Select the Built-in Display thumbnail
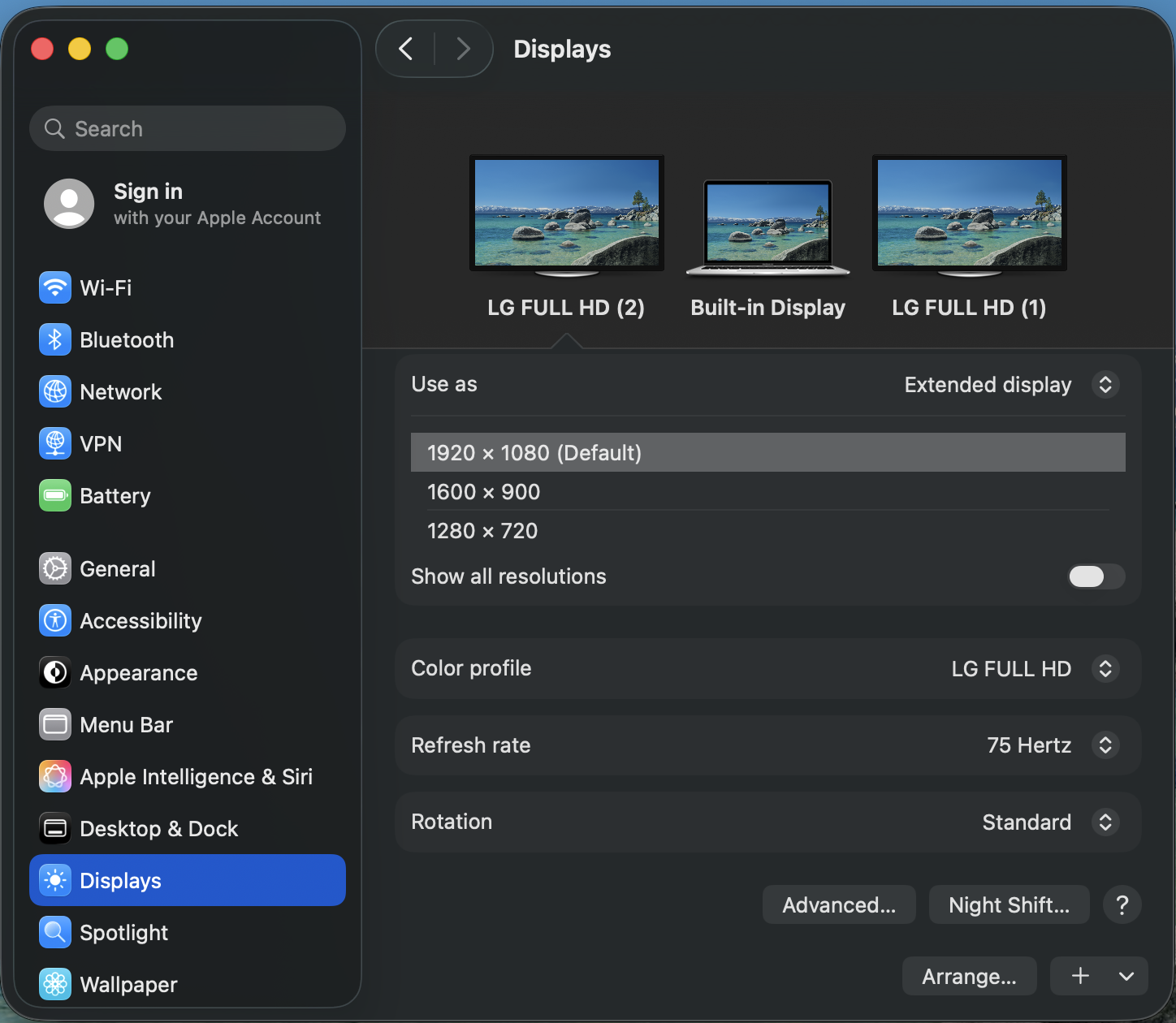 pyautogui.click(x=767, y=227)
